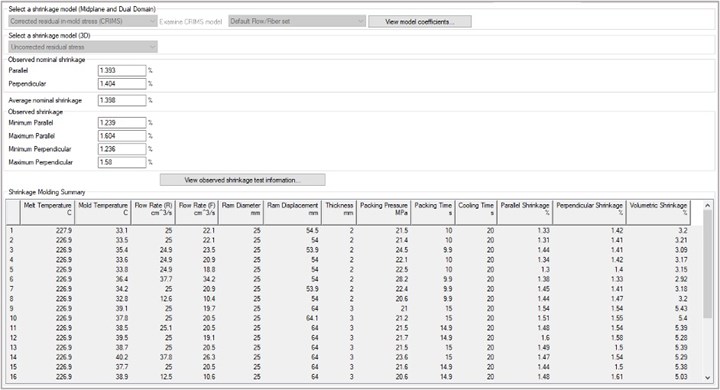Click the Maximum Parallel shrinkage field

tap(122, 136)
